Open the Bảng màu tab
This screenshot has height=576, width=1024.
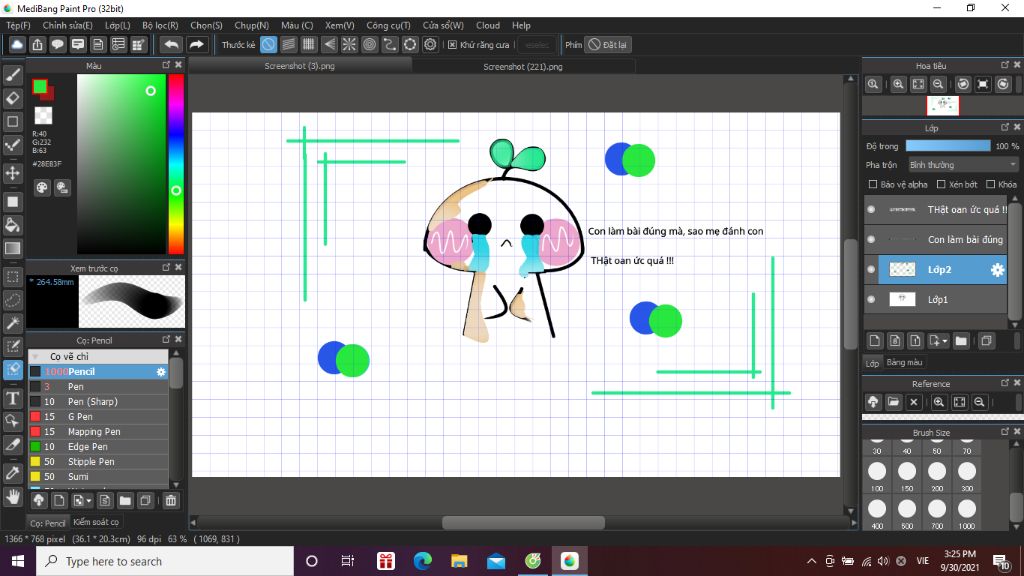click(904, 362)
